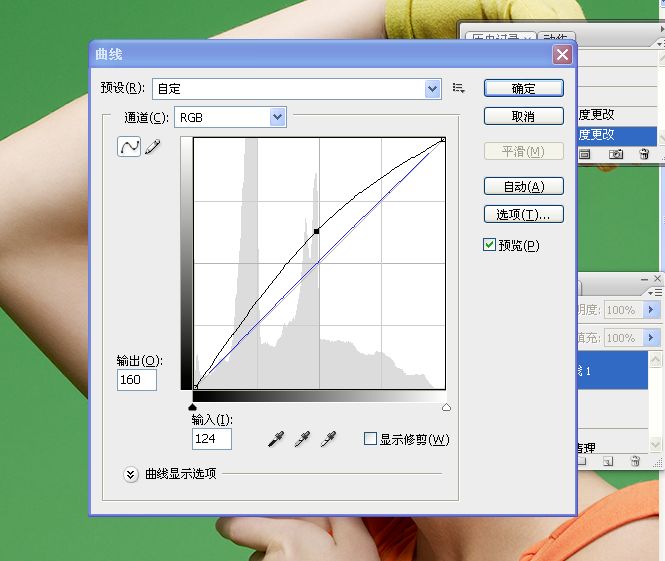Select the unhighlighted 度更改 history state

[x=617, y=114]
